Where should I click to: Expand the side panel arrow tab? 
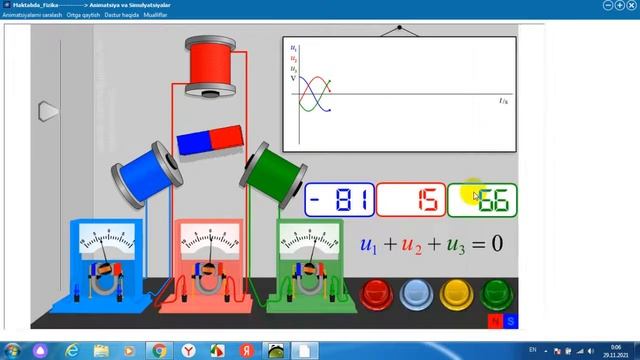pyautogui.click(x=48, y=111)
